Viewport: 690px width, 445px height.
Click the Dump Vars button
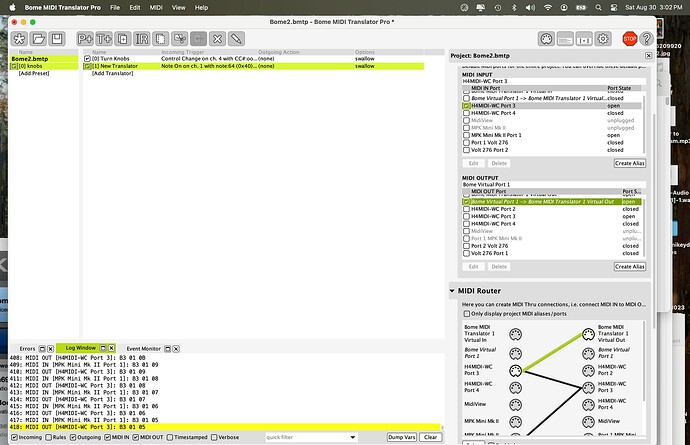[401, 437]
